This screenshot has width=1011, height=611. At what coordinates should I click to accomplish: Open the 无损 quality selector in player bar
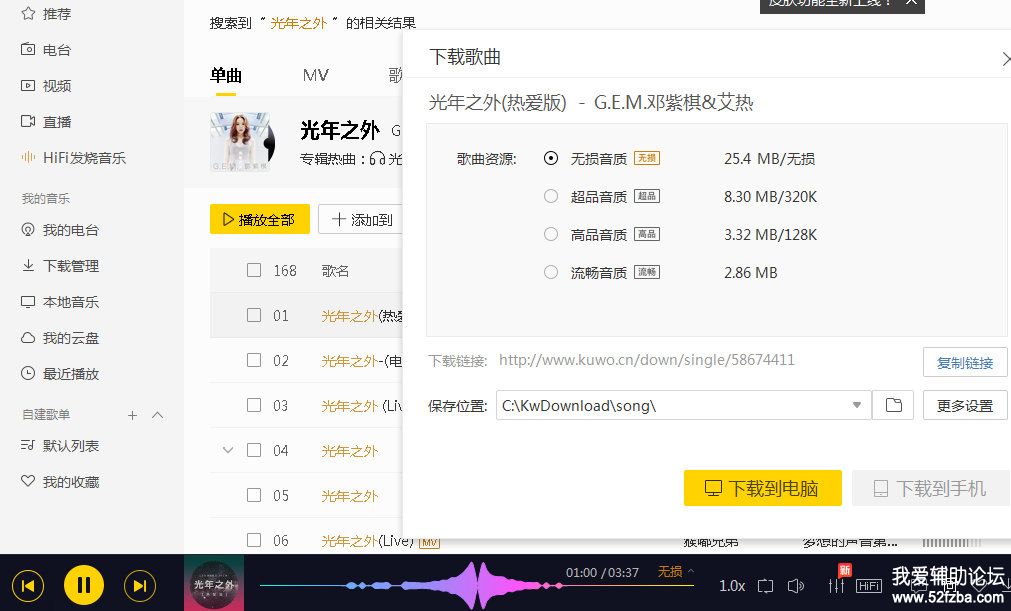(x=675, y=572)
